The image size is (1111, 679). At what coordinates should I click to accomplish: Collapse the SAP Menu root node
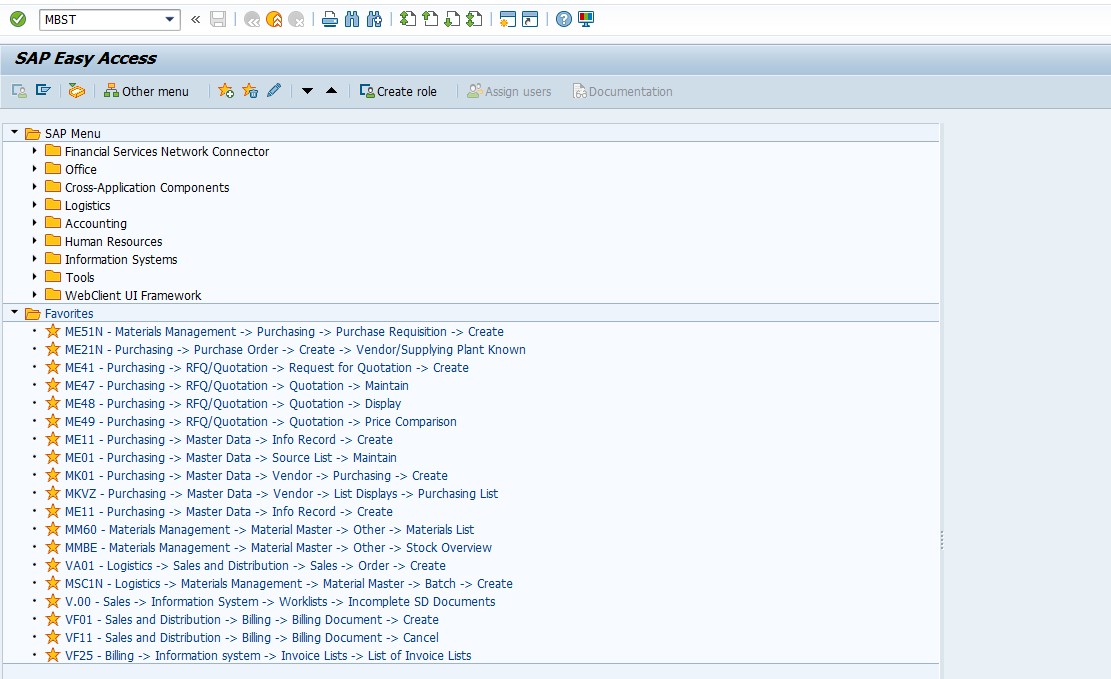[14, 133]
